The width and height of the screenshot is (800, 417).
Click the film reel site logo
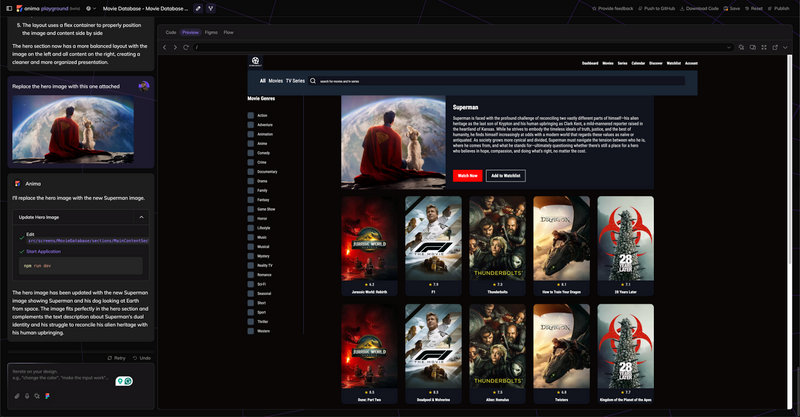[255, 61]
